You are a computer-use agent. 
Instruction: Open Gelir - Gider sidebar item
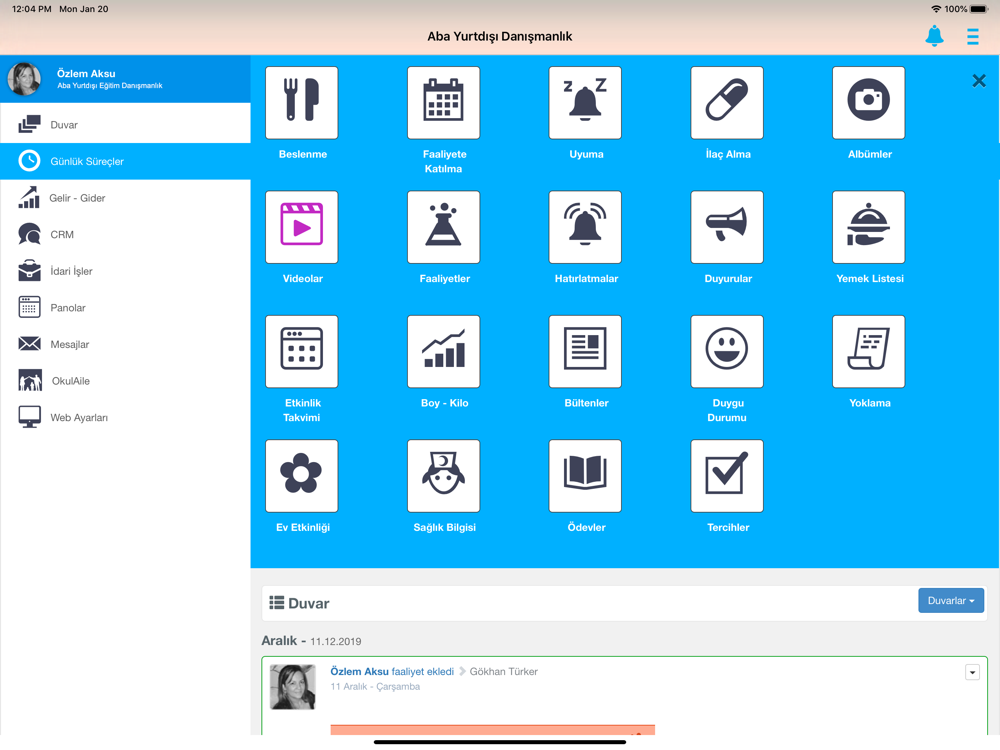[x=125, y=198]
